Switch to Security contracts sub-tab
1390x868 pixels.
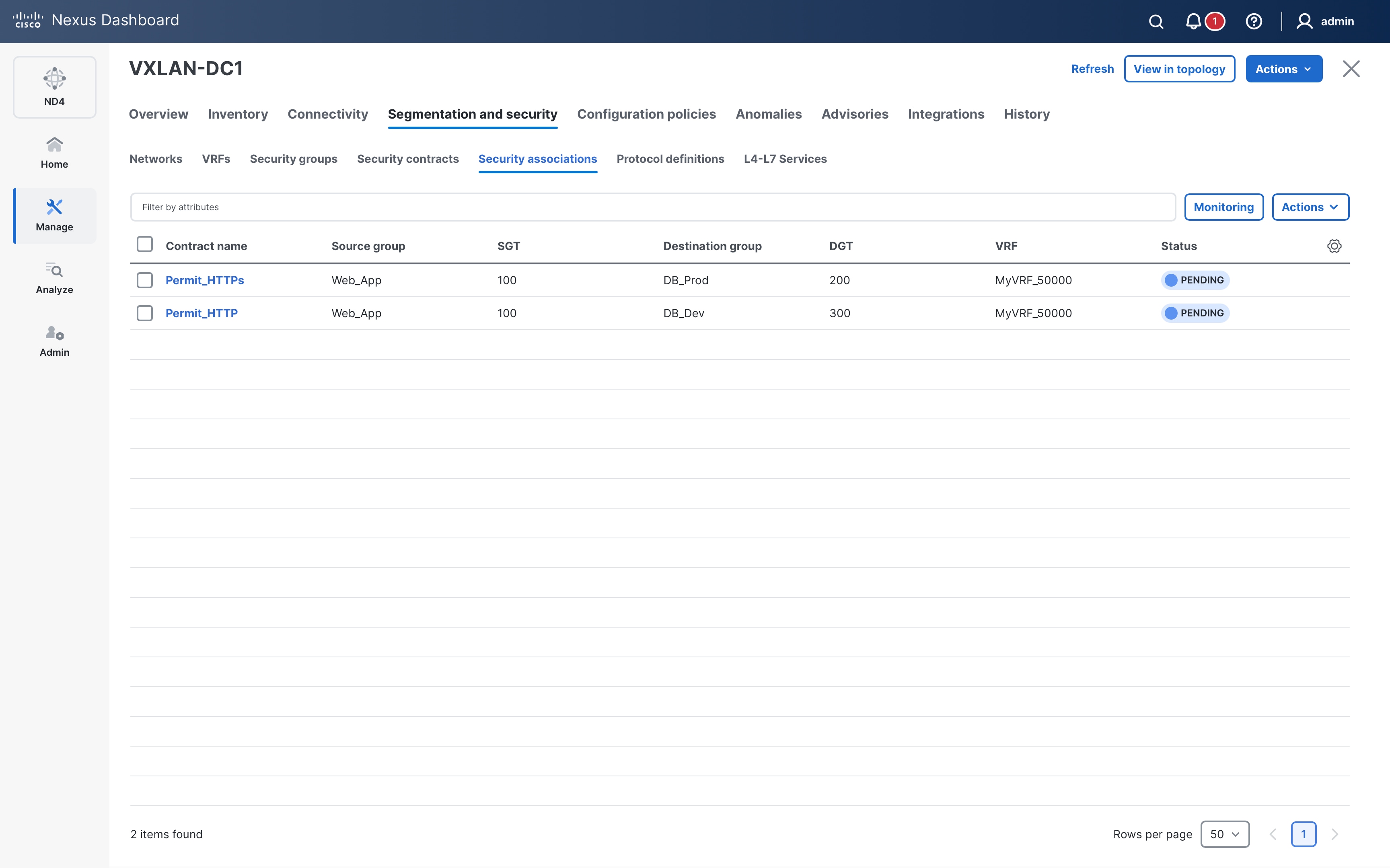[408, 159]
